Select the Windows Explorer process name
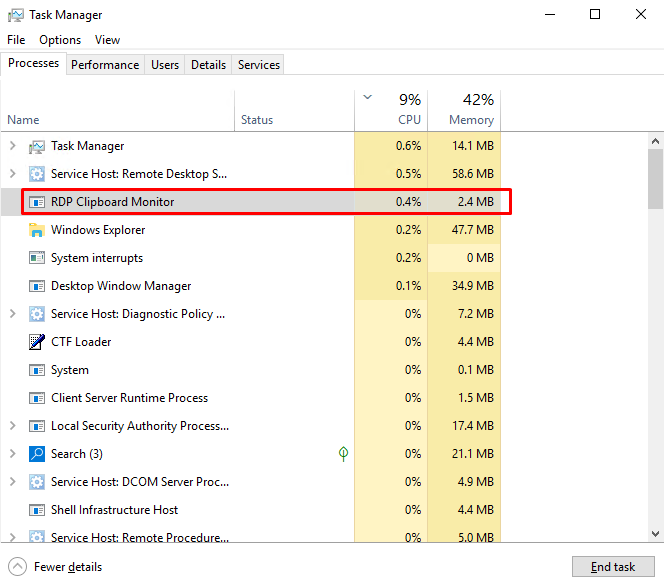Image resolution: width=664 pixels, height=588 pixels. coord(98,230)
